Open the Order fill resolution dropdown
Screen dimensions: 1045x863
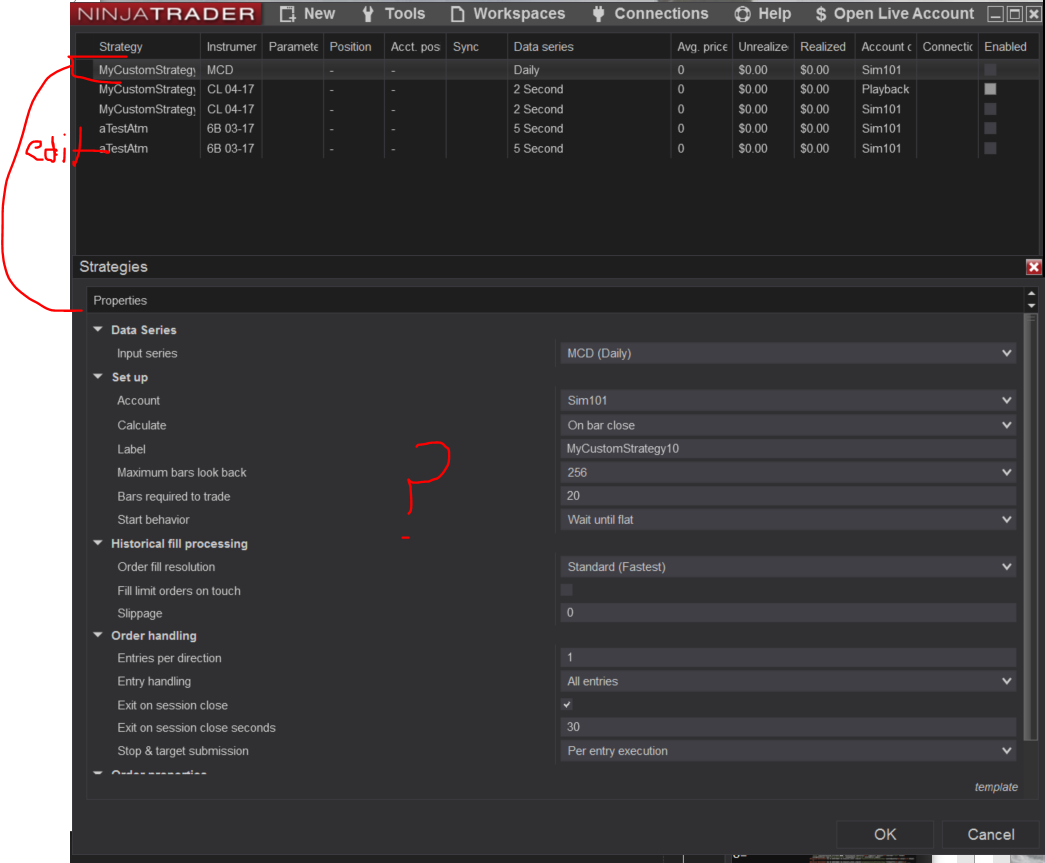[x=788, y=567]
